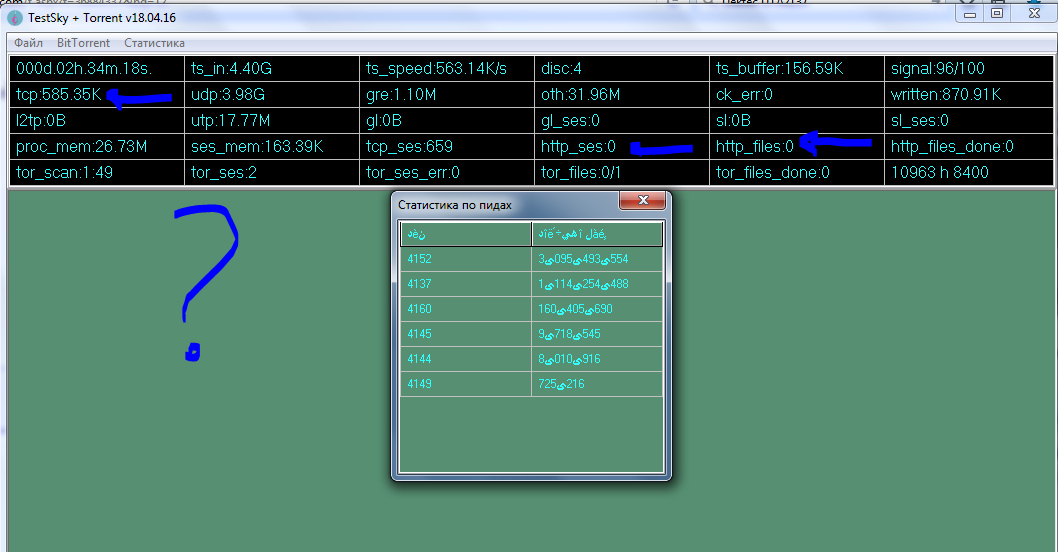Select PID row 4152 in the table

pyautogui.click(x=465, y=259)
